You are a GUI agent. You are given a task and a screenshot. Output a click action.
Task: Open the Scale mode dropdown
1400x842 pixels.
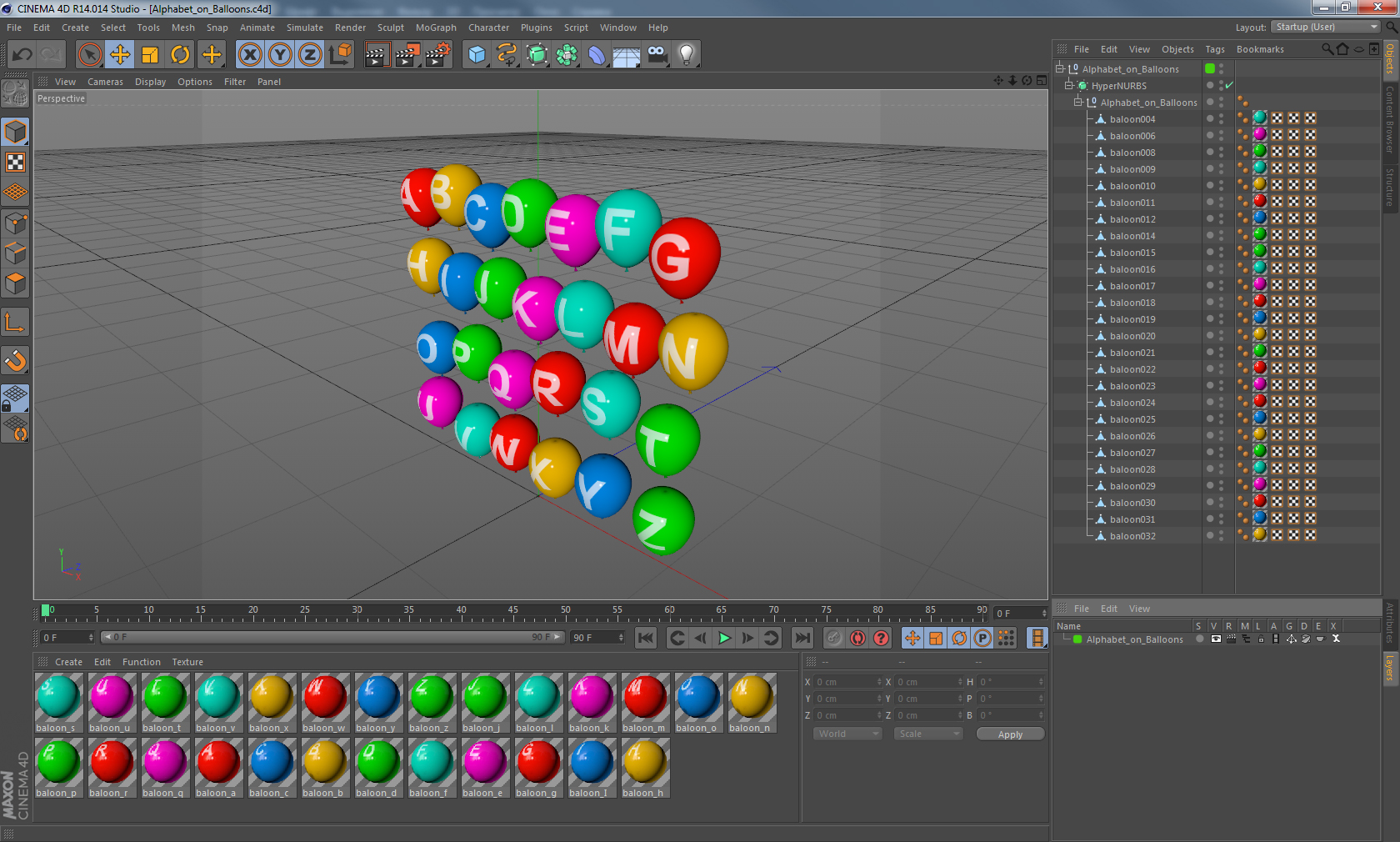point(927,734)
